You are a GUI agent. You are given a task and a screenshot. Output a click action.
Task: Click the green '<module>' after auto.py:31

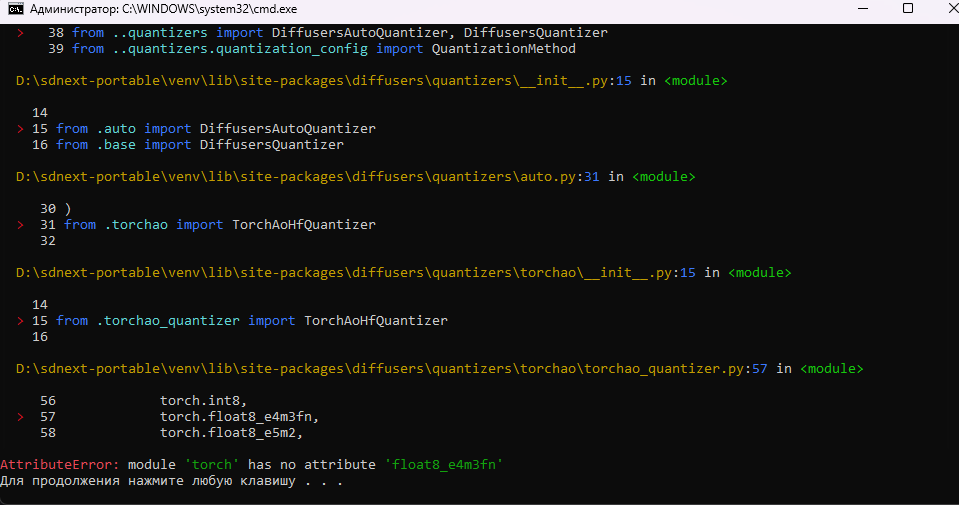click(x=664, y=177)
